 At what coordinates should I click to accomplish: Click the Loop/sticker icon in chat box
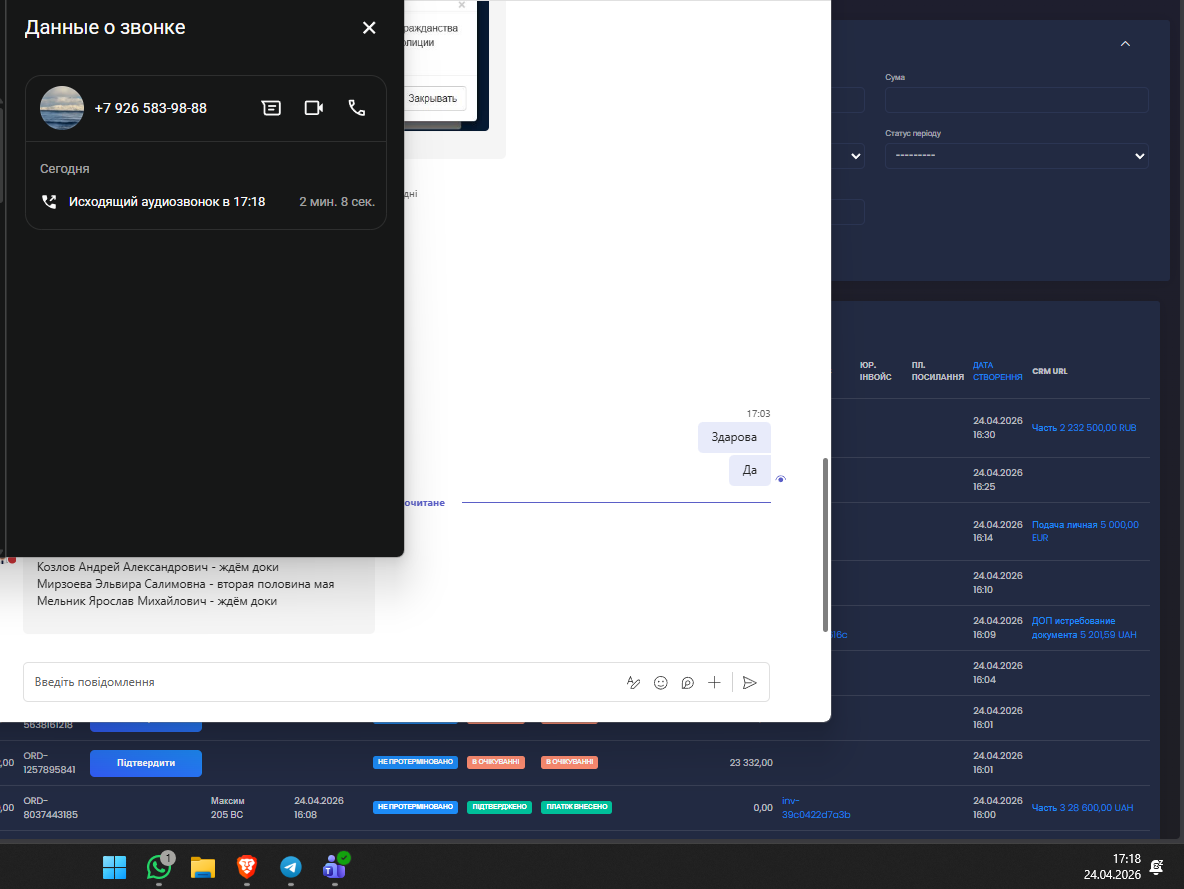tap(687, 683)
